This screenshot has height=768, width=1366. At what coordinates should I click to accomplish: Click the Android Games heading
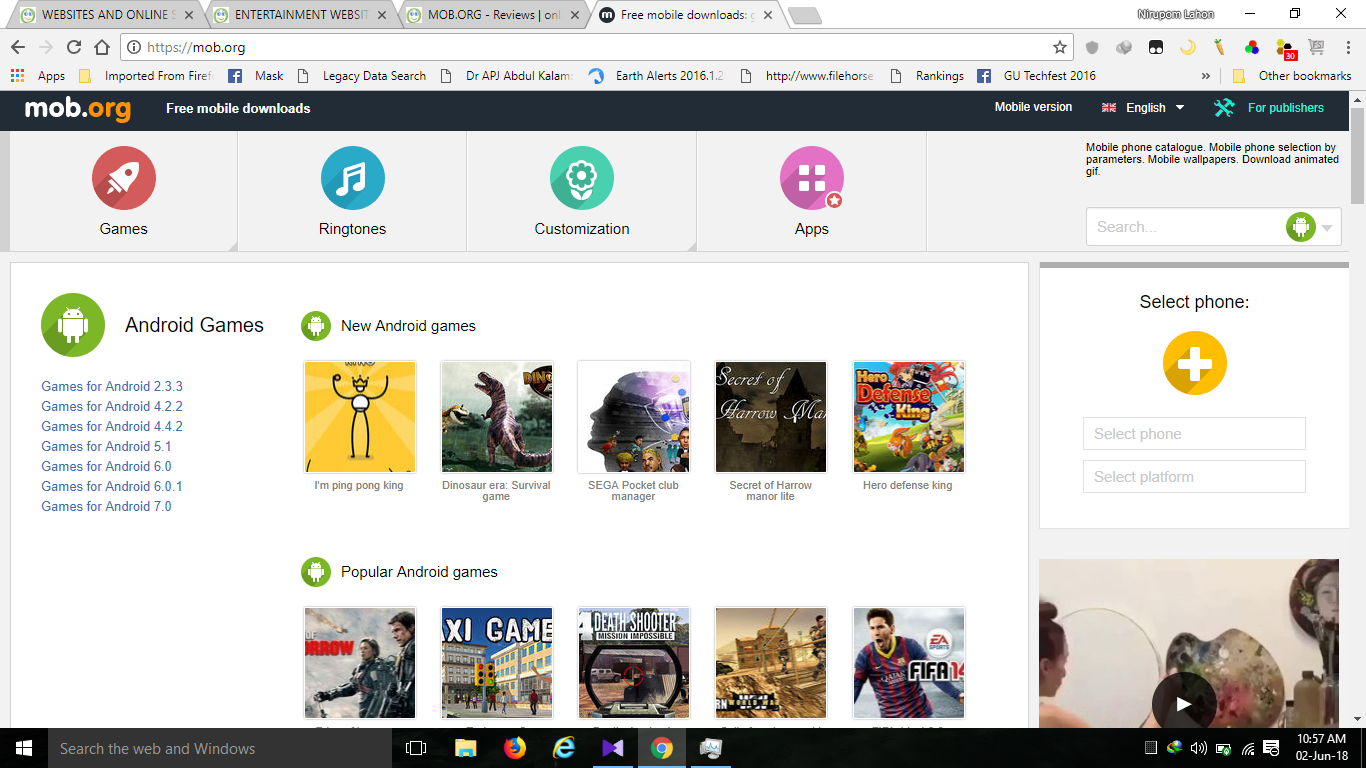pos(194,325)
